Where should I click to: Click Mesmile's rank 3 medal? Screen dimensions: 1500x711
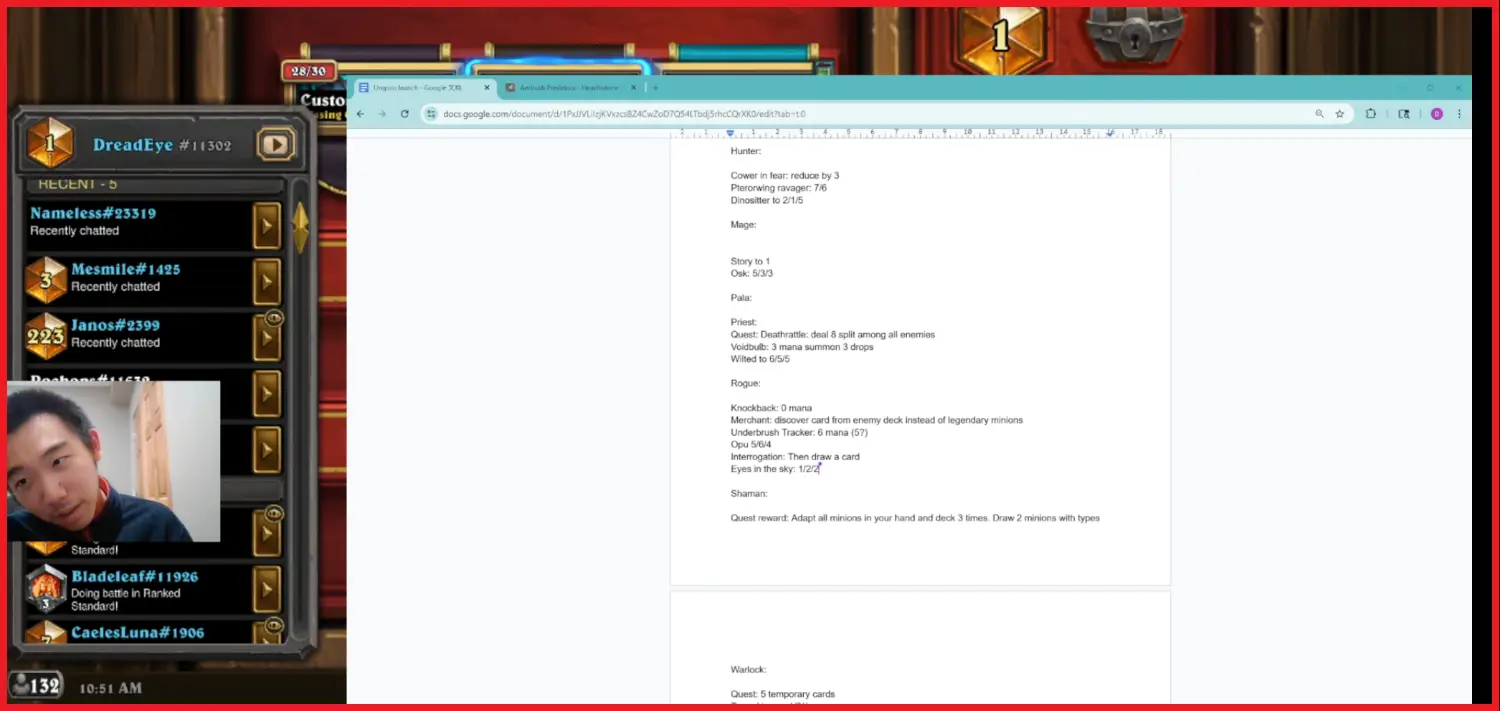coord(46,280)
